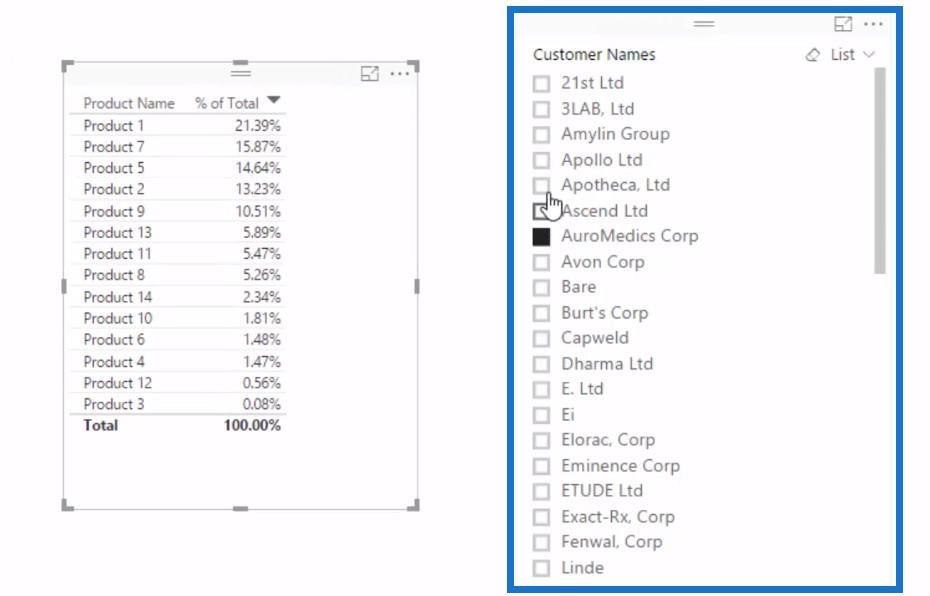The image size is (930, 596).
Task: Select the Product 13 row name
Action: [117, 233]
